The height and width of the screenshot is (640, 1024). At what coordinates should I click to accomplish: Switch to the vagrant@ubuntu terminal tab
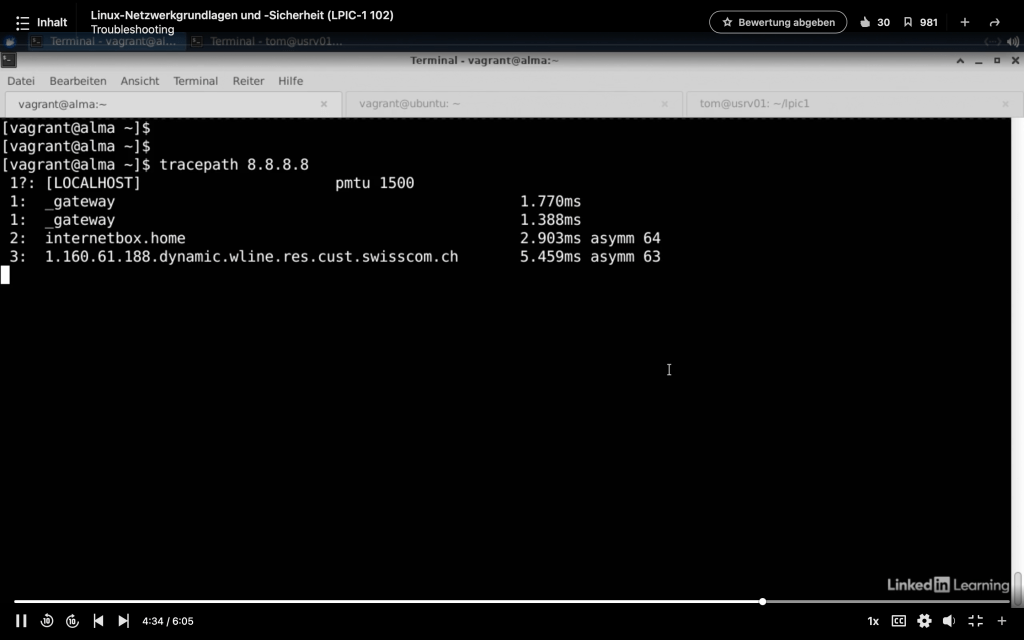(x=410, y=103)
